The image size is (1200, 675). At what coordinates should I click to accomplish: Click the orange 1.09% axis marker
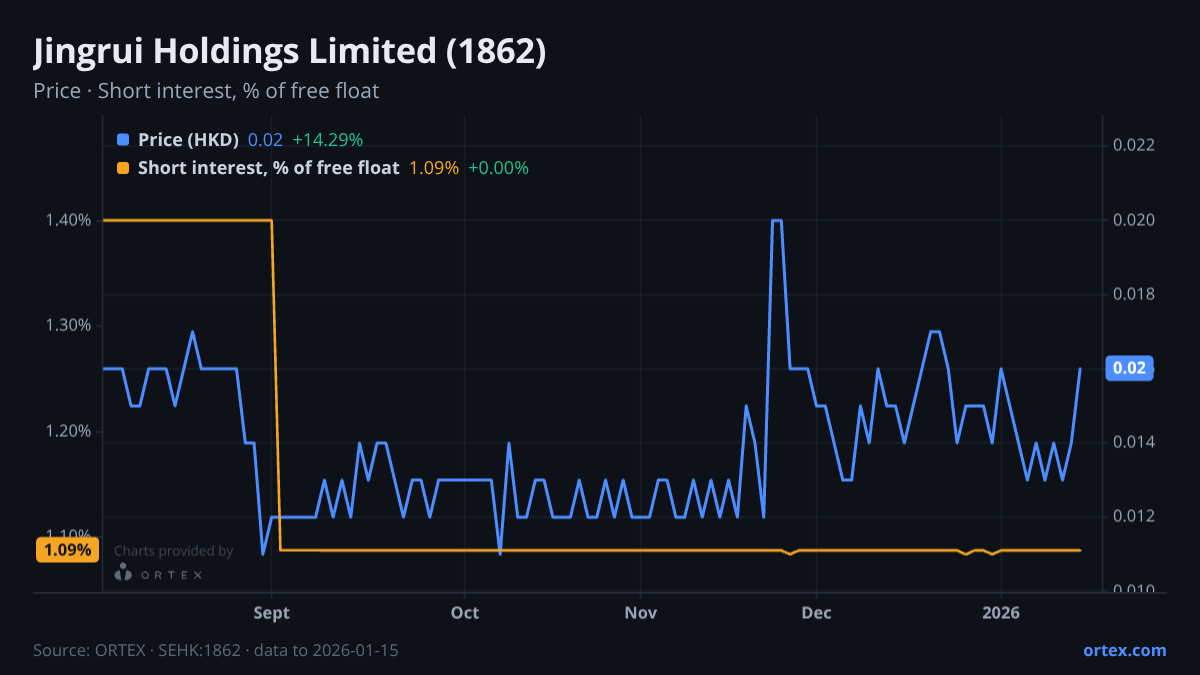point(67,550)
